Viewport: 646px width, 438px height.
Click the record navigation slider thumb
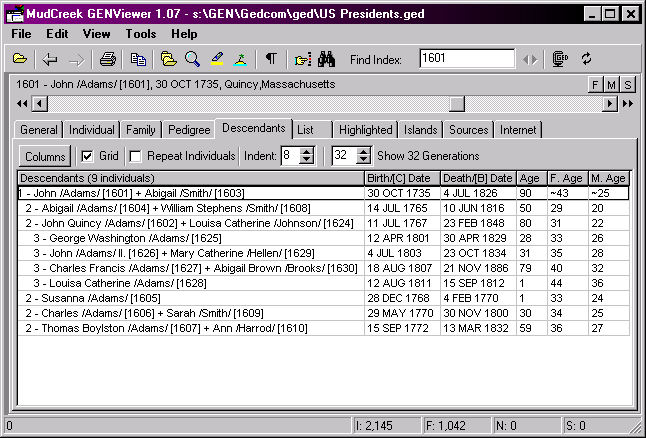(457, 103)
